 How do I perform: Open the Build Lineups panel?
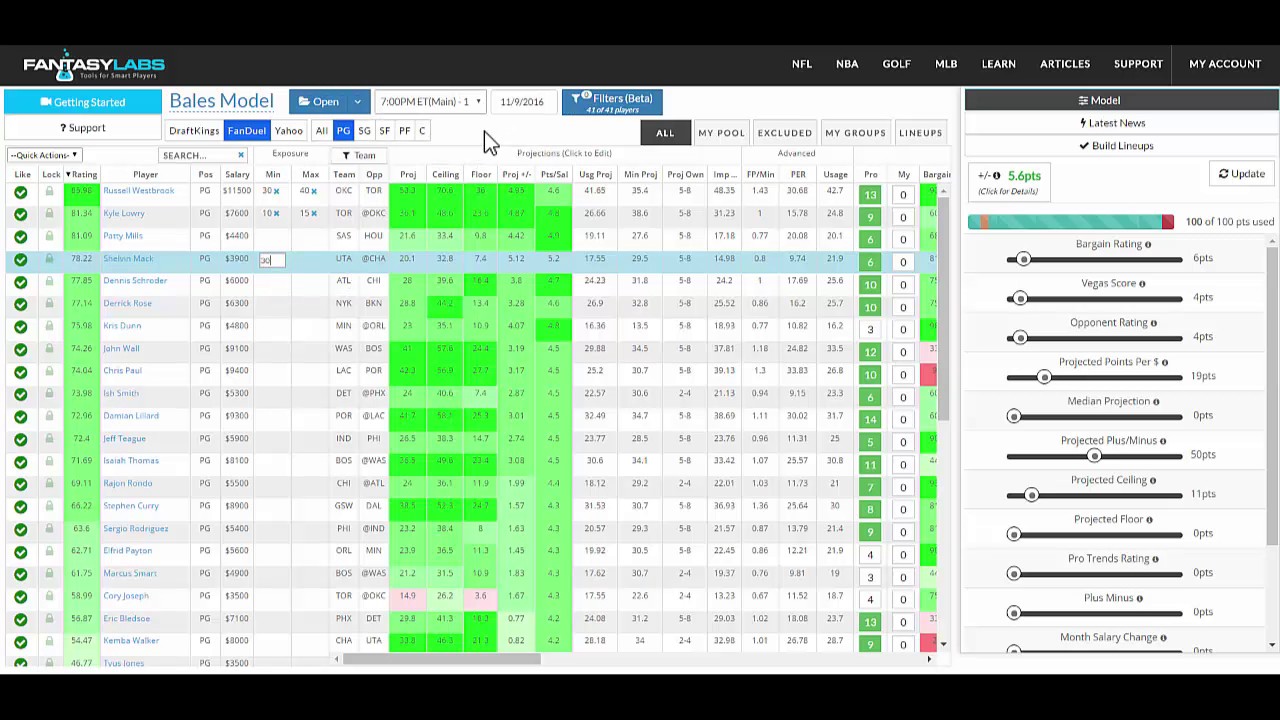[x=1116, y=146]
